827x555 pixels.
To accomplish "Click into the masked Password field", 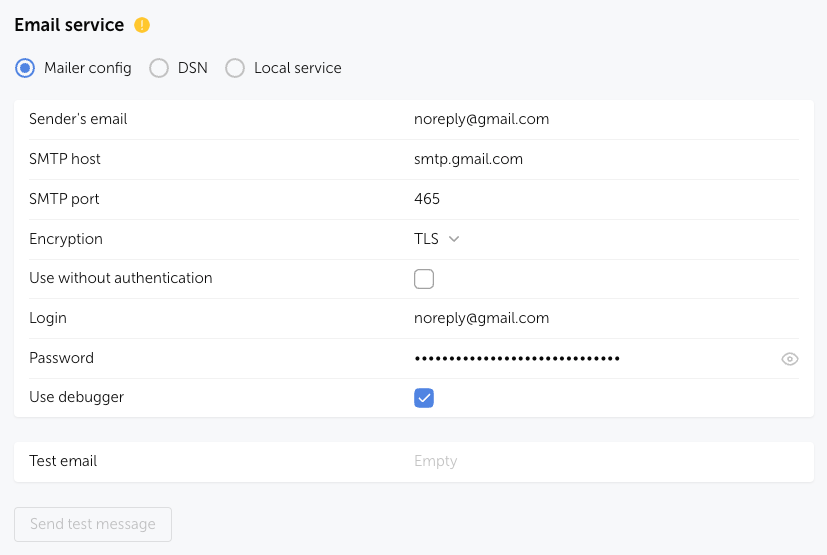I will click(517, 358).
